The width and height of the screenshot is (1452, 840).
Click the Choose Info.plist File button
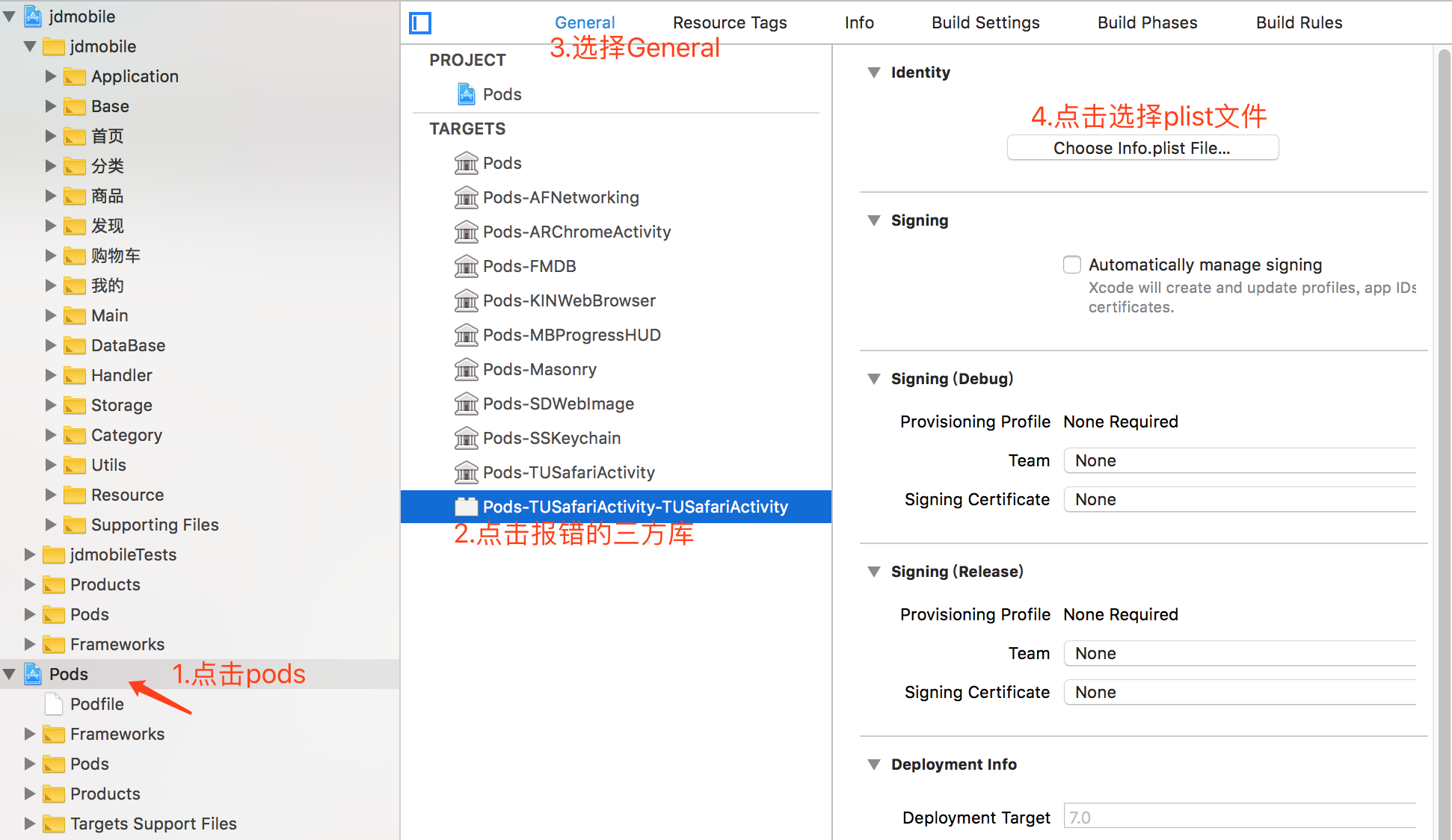point(1142,148)
